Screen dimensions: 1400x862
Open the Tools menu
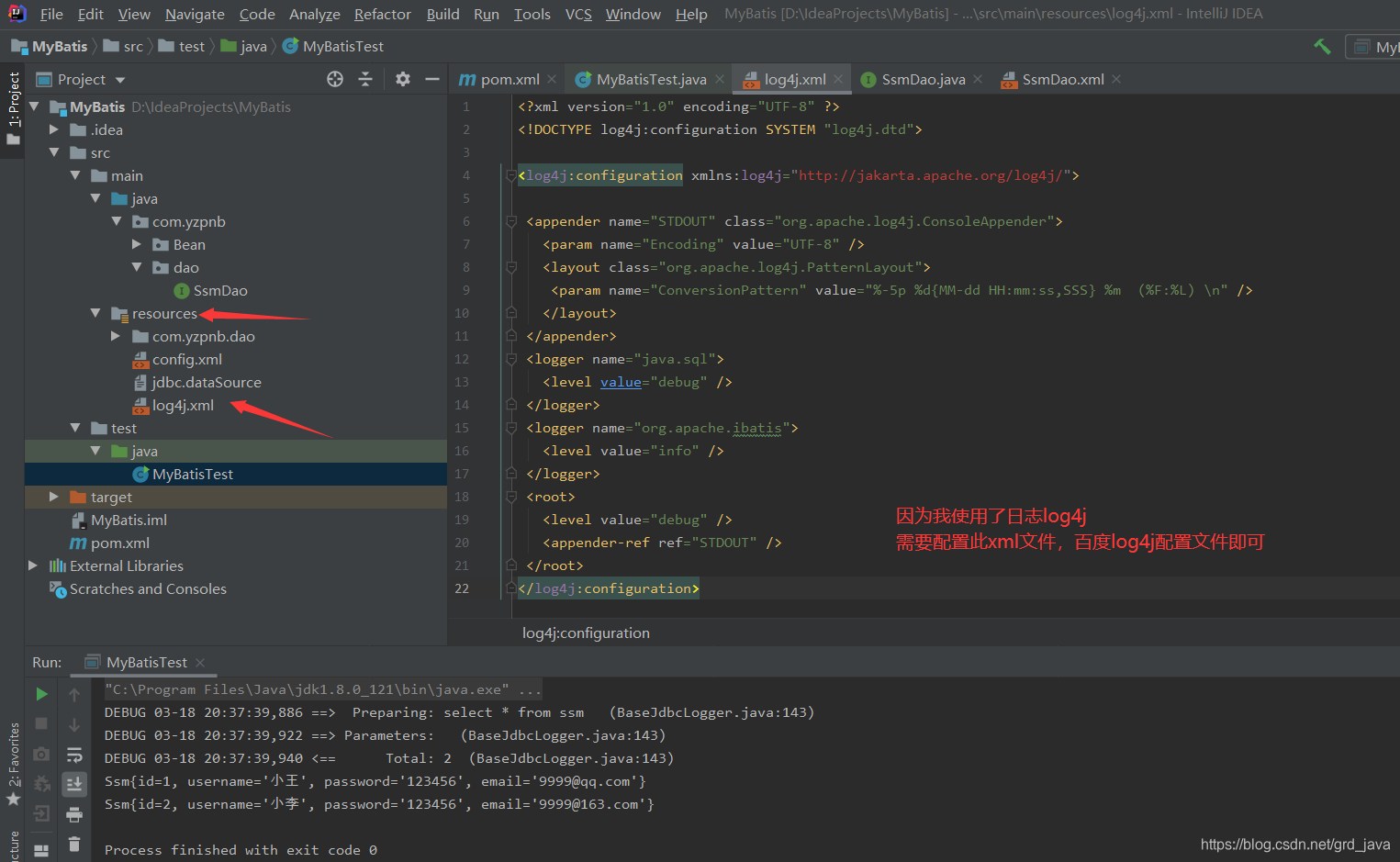point(532,14)
